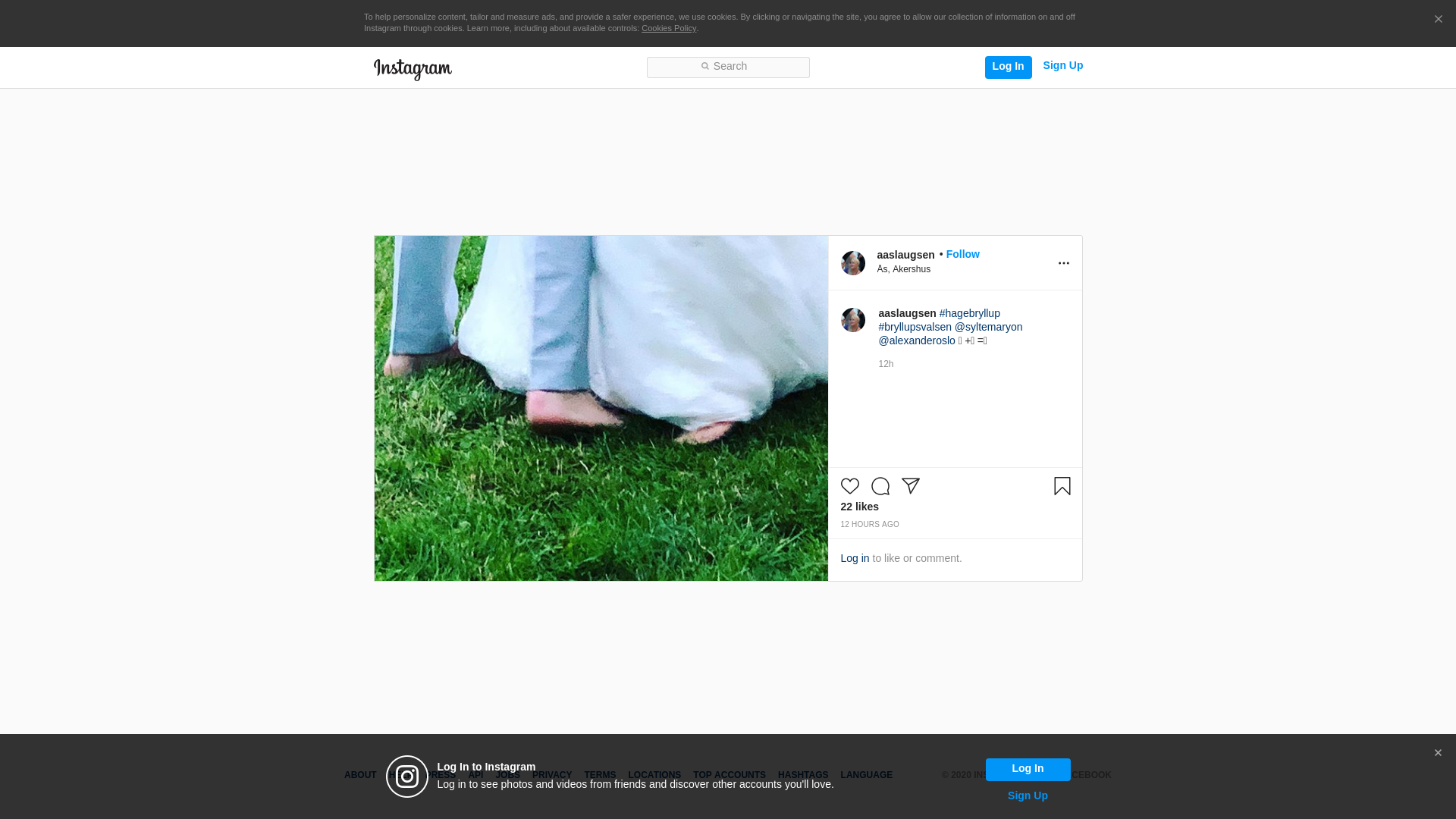Image resolution: width=1456 pixels, height=819 pixels.
Task: Open the @syltemaryon mention
Action: [x=988, y=327]
